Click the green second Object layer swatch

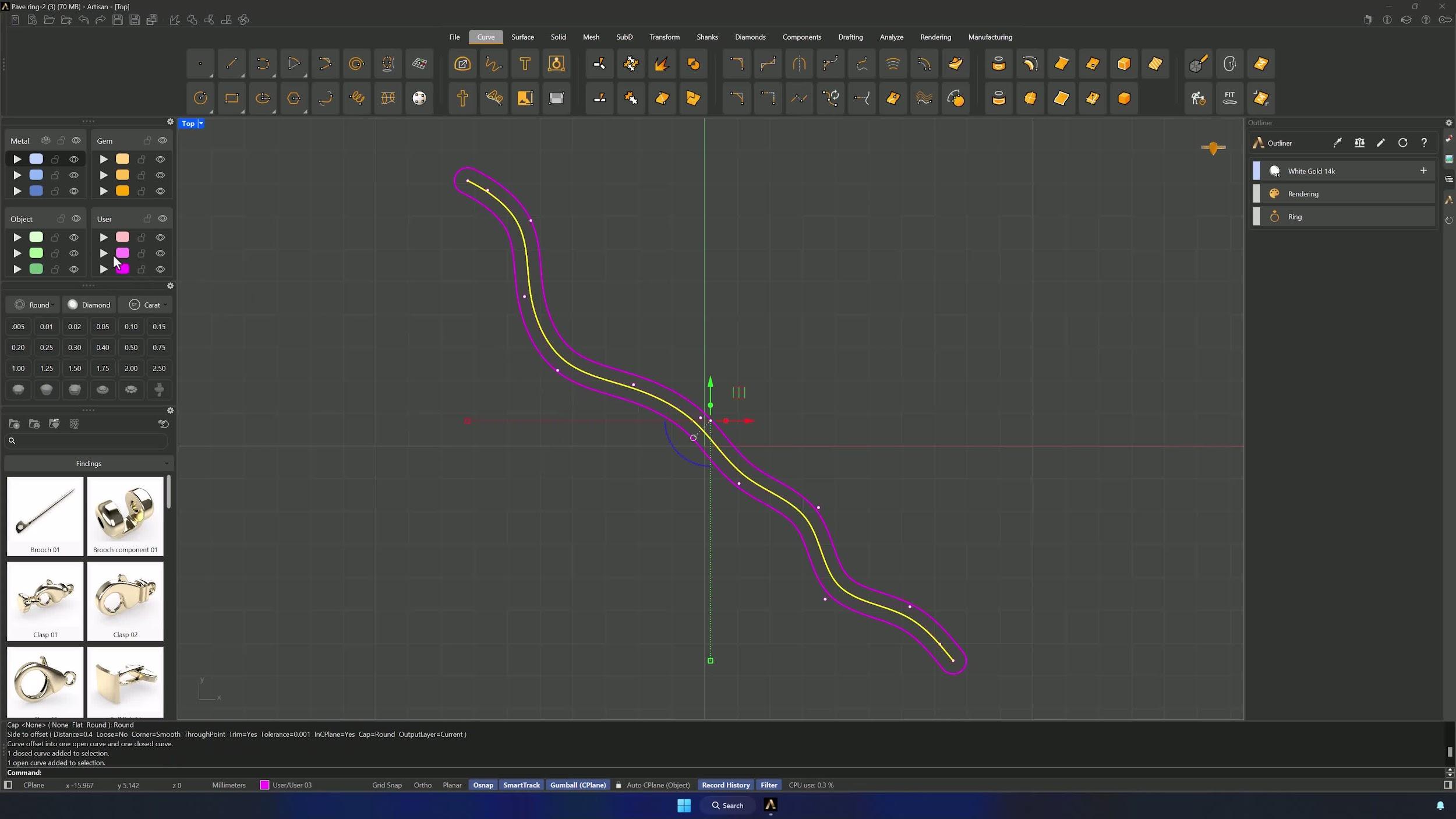pos(36,253)
